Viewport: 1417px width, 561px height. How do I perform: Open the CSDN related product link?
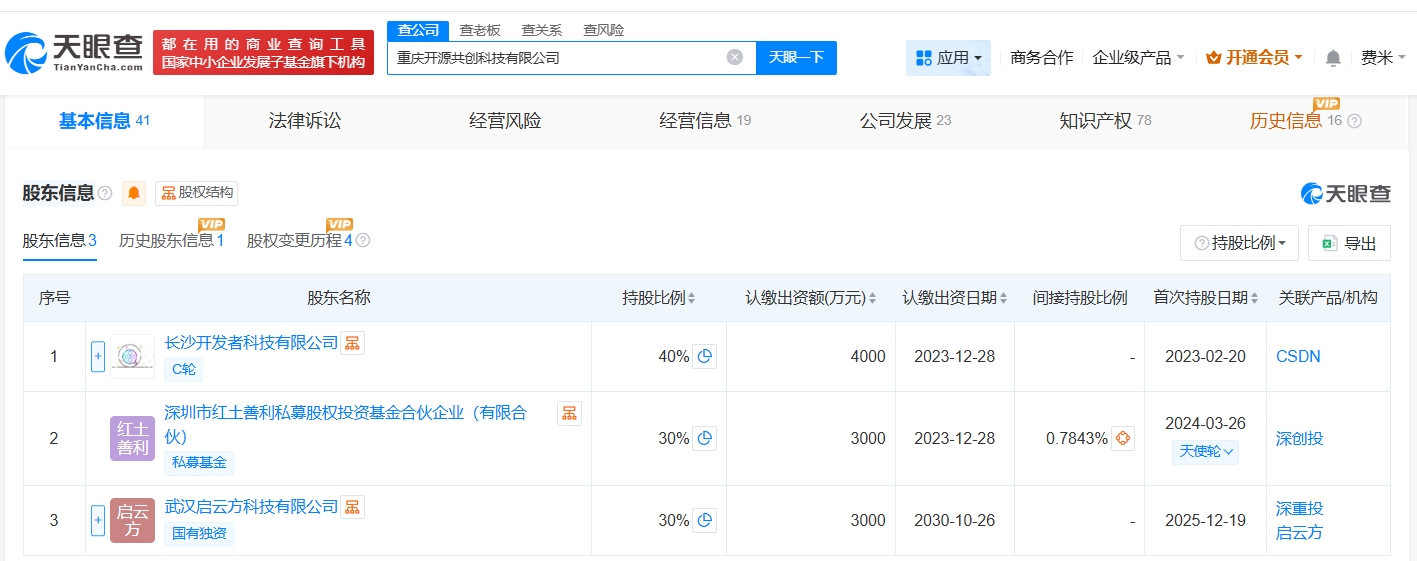[1298, 356]
